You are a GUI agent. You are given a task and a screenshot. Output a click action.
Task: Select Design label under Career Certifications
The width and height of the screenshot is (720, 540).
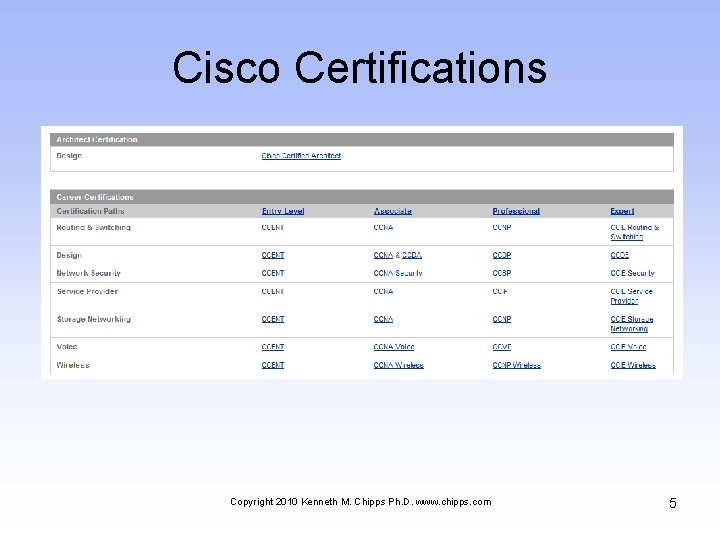pyautogui.click(x=69, y=255)
